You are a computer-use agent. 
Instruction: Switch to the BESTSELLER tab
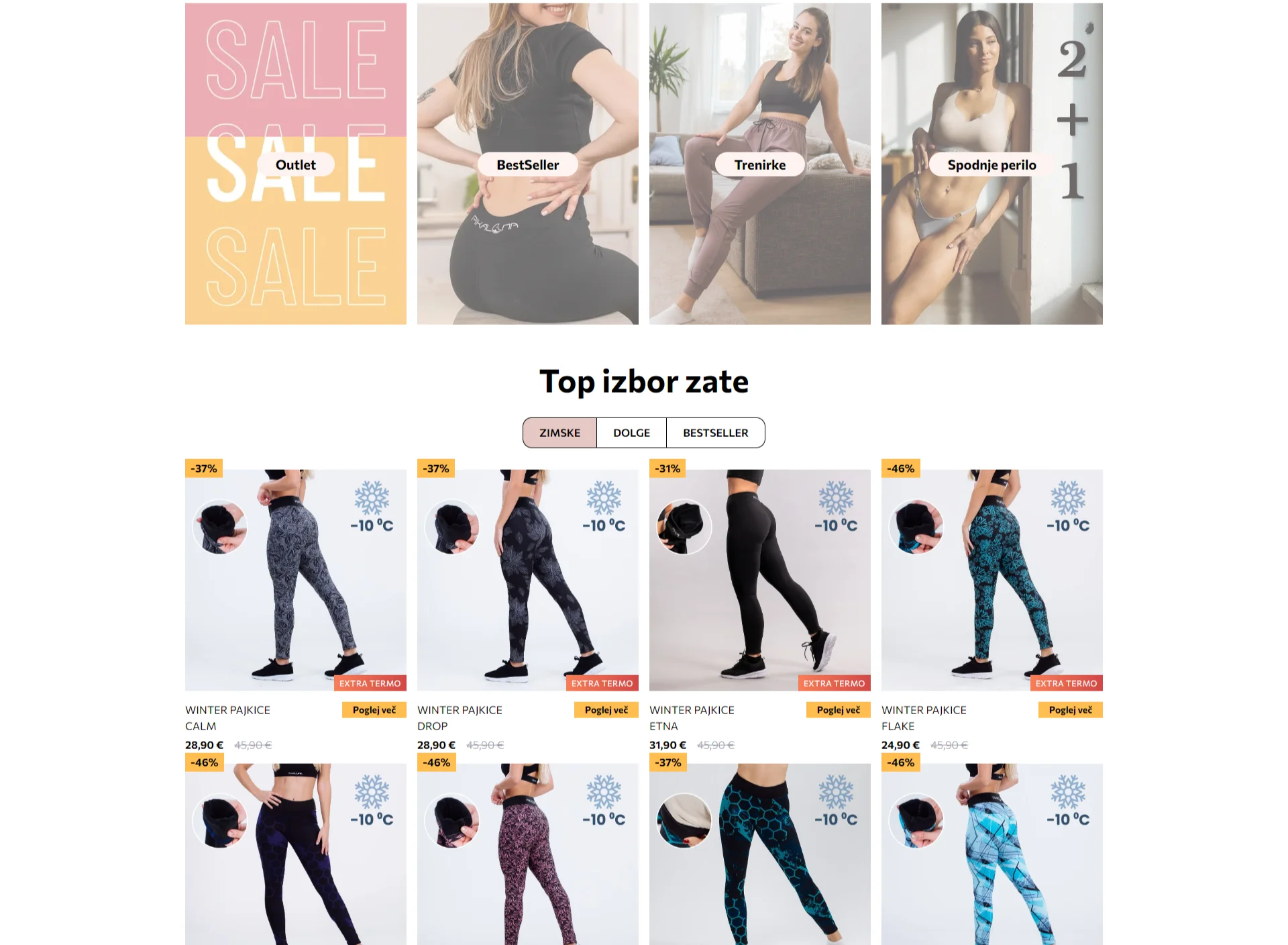(x=715, y=433)
